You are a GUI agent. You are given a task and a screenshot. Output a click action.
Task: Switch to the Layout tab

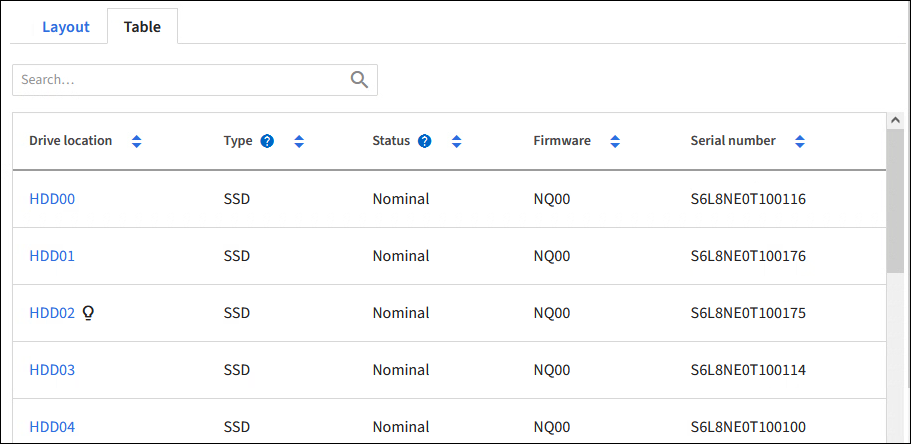click(x=66, y=27)
